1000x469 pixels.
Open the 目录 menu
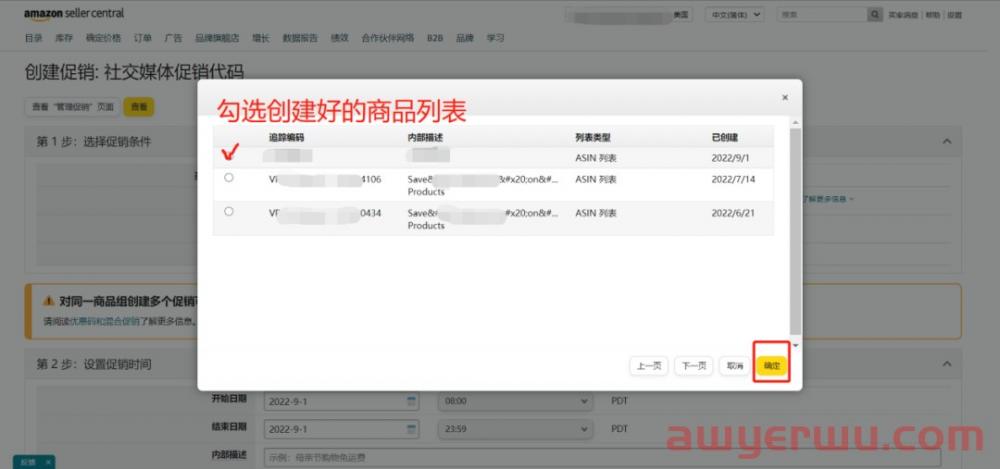click(x=33, y=38)
